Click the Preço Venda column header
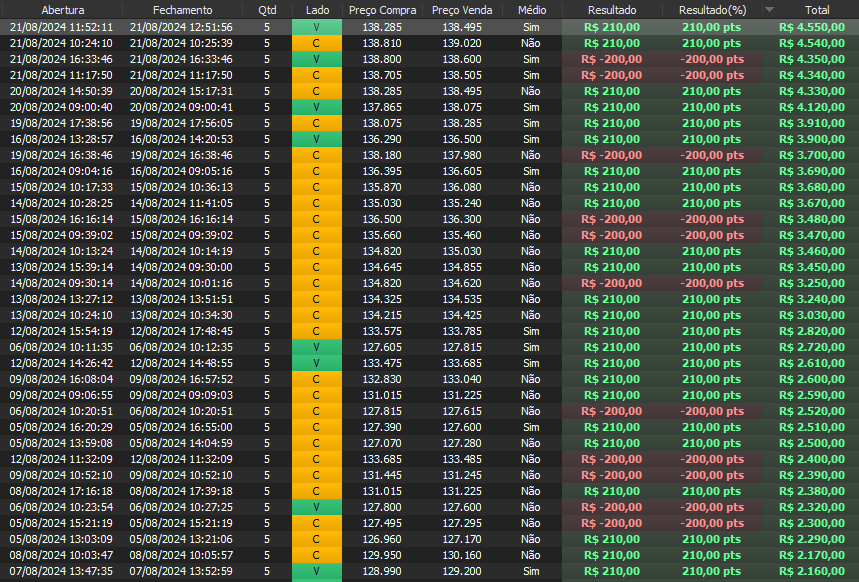This screenshot has height=582, width=859. point(461,10)
